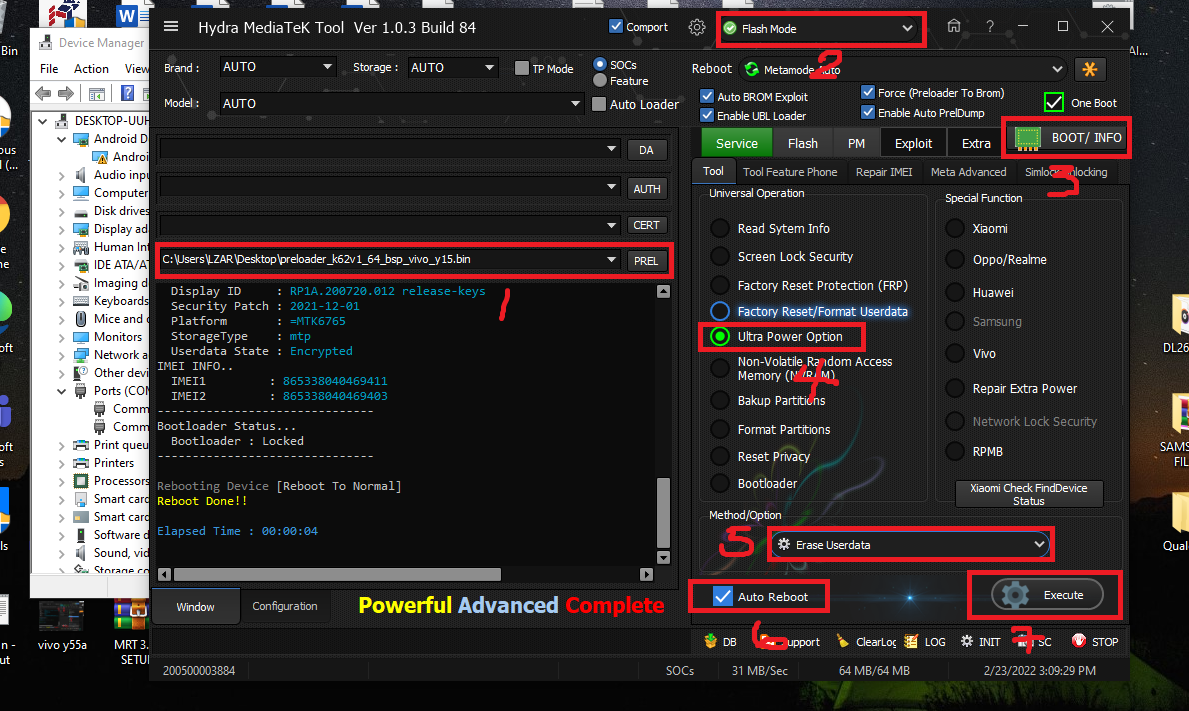This screenshot has height=711, width=1189.
Task: Click the log vertical scrollbar thumb
Action: (x=663, y=512)
